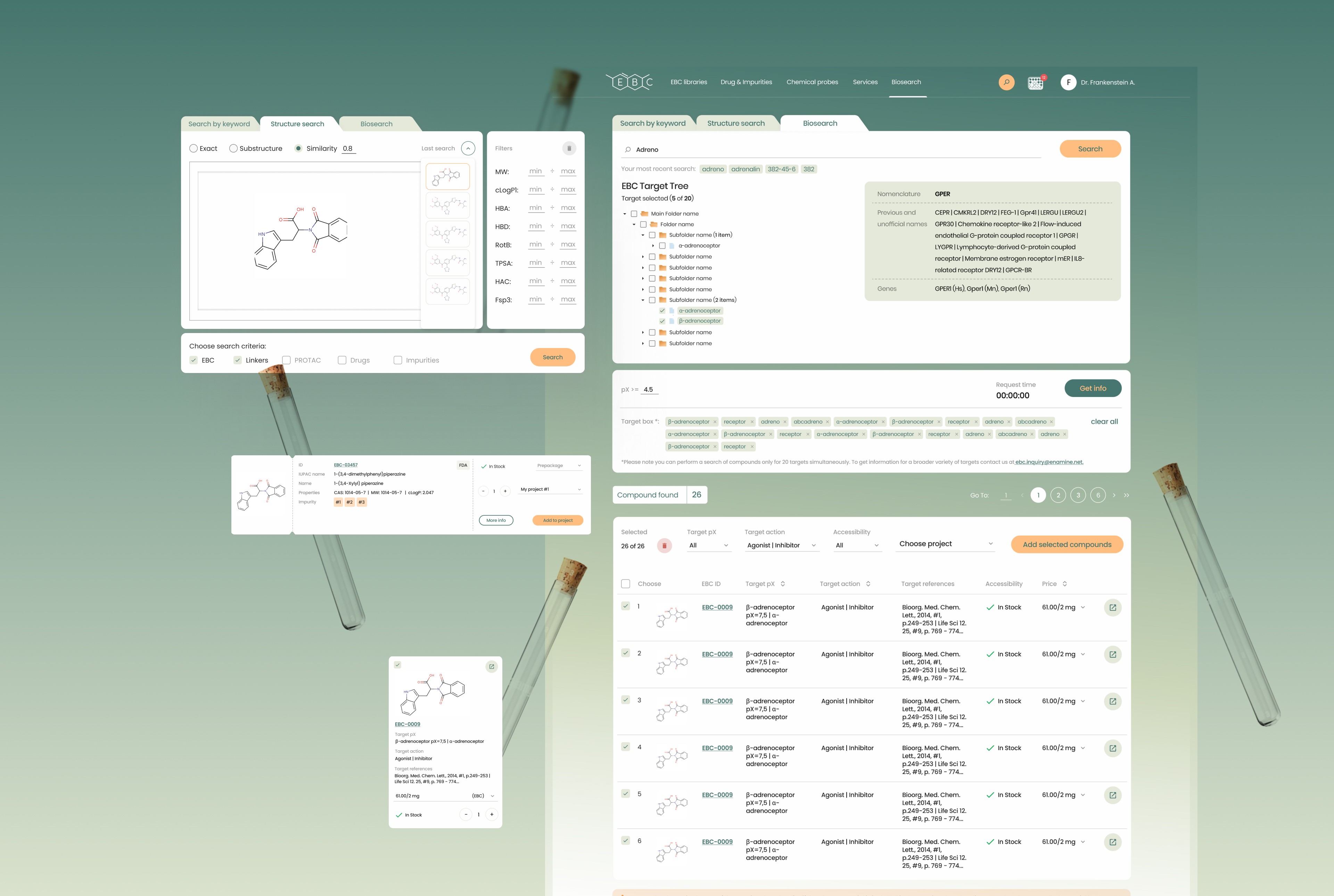
Task: Open 'Chemical probes' in the top navigation
Action: 812,82
